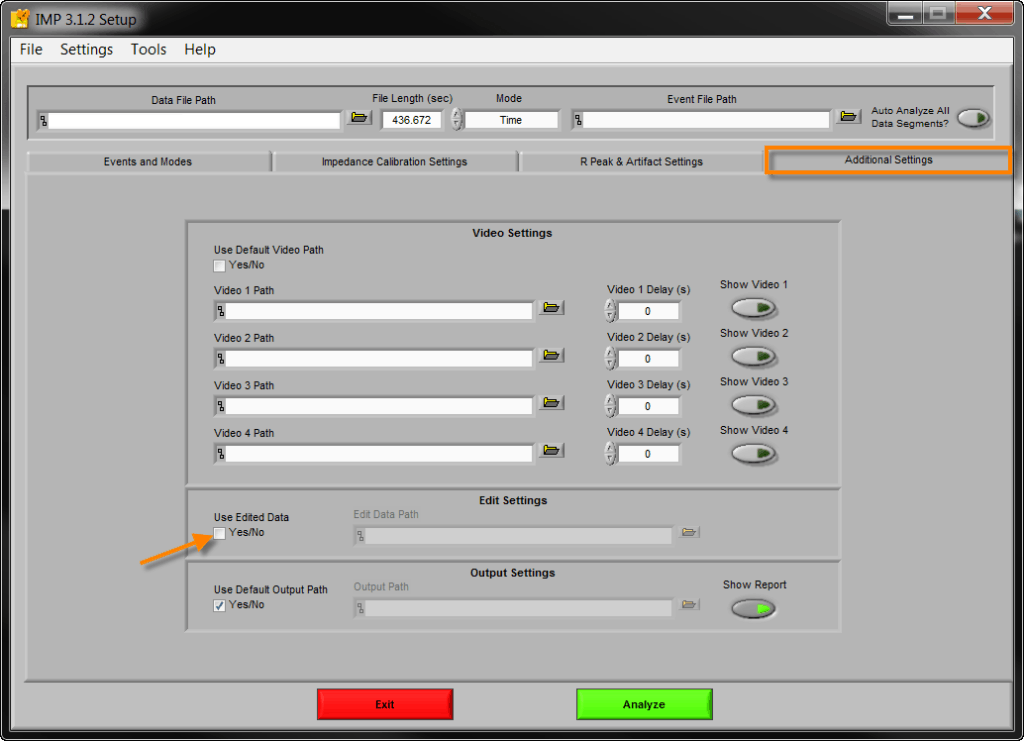The width and height of the screenshot is (1024, 741).
Task: Click the Video 2 Delay stepper arrows
Action: point(611,358)
